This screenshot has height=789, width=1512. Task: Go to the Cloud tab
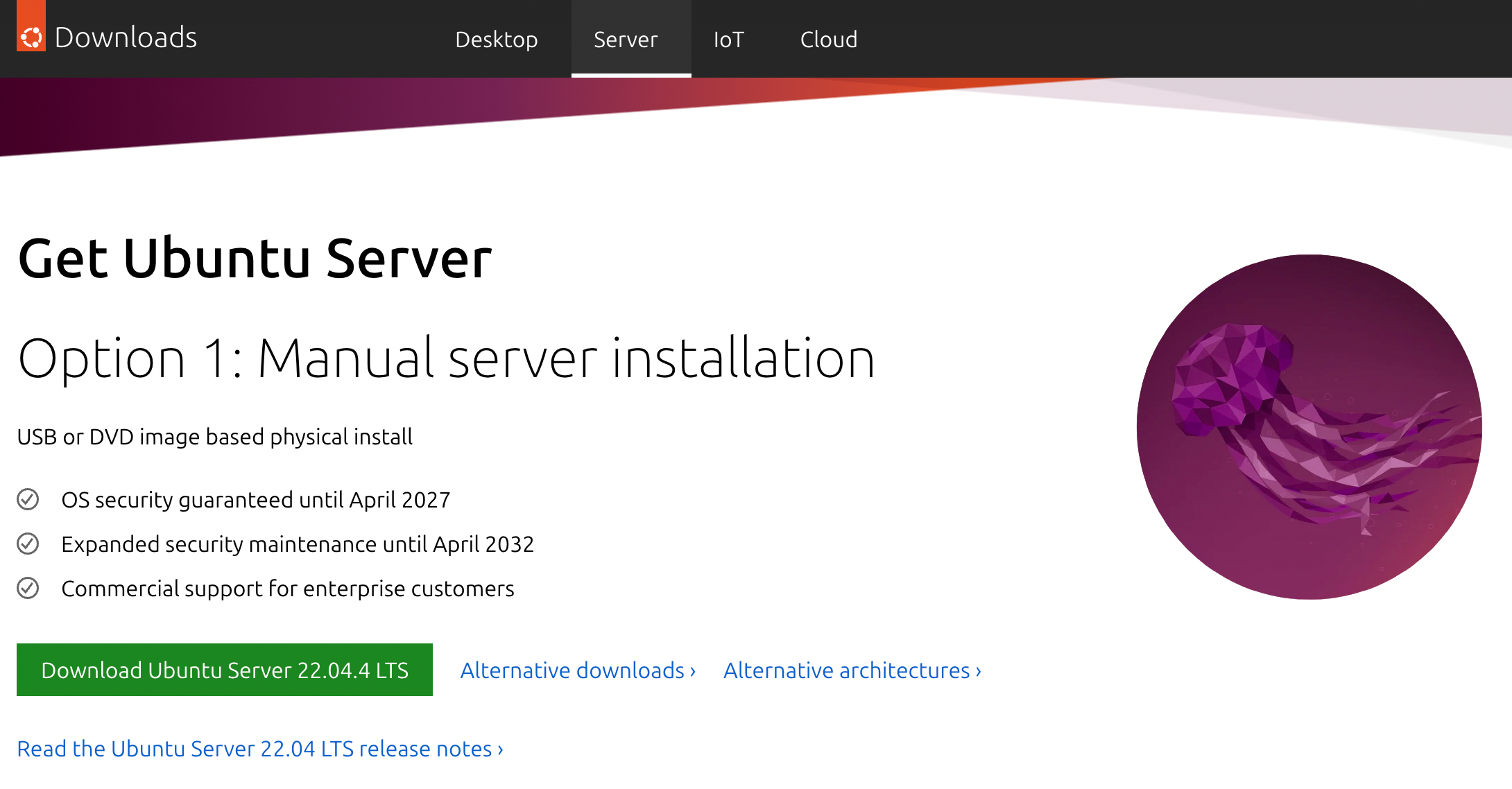(x=829, y=39)
